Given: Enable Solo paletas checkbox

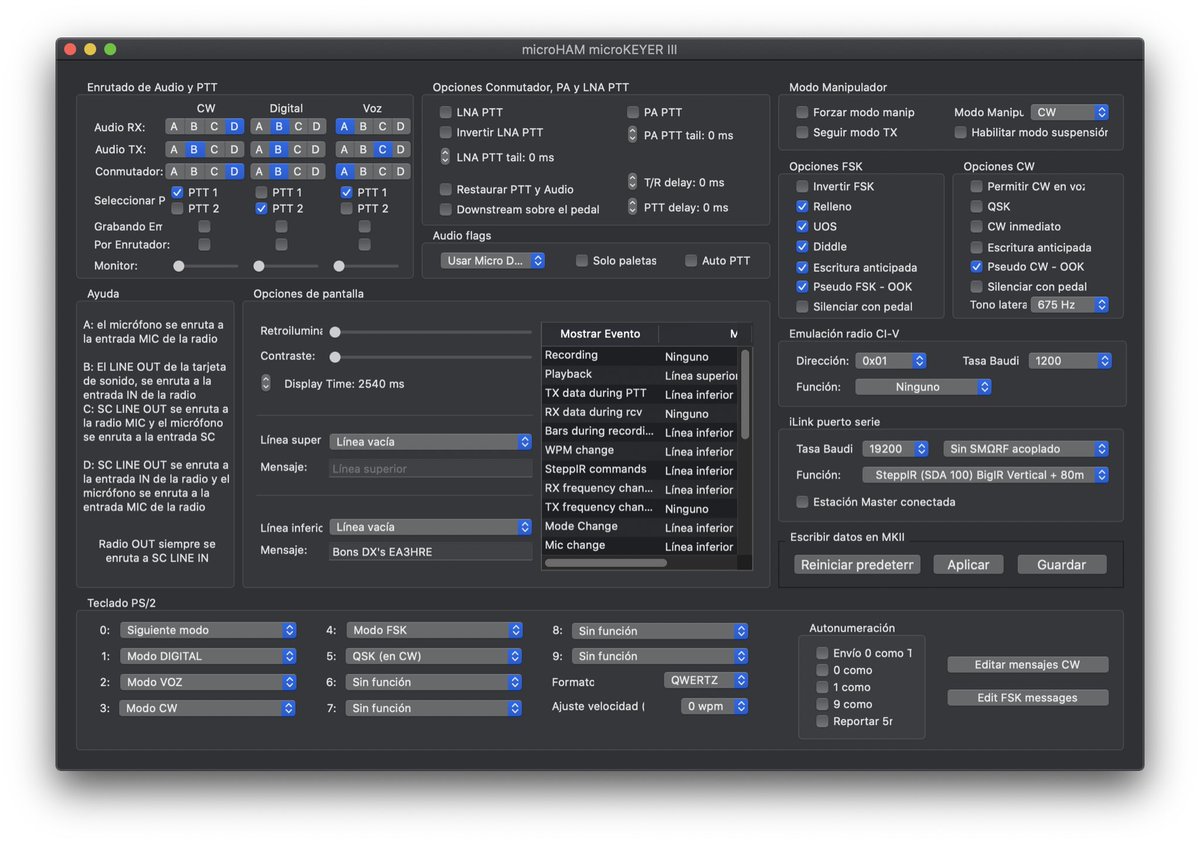Looking at the screenshot, I should click(x=582, y=261).
